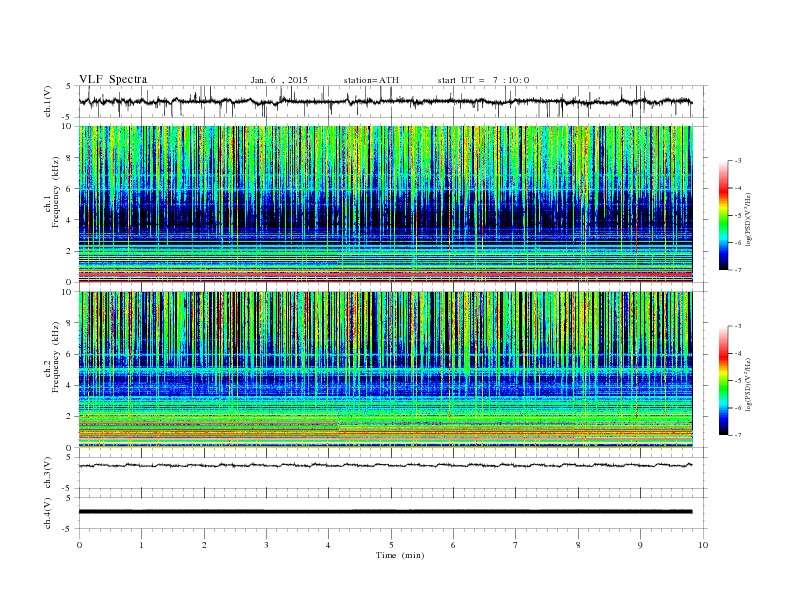The width and height of the screenshot is (792, 612).
Task: Click the ch.1 "Frequency (kHz)" axis label
Action: 56,192
